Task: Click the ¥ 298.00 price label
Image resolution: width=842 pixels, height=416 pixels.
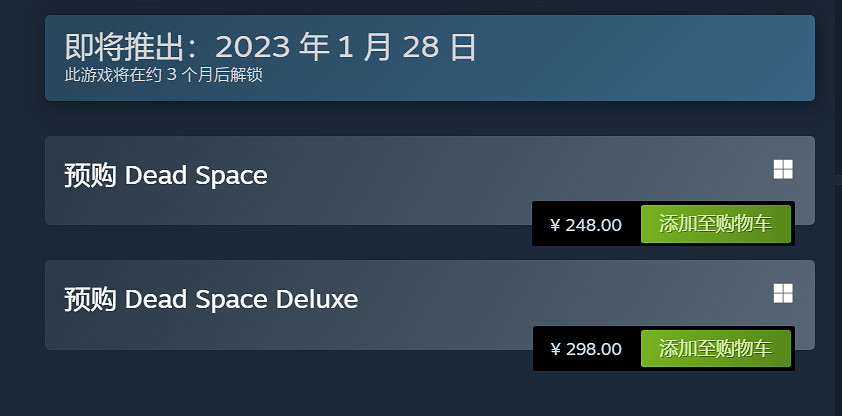Action: (586, 349)
